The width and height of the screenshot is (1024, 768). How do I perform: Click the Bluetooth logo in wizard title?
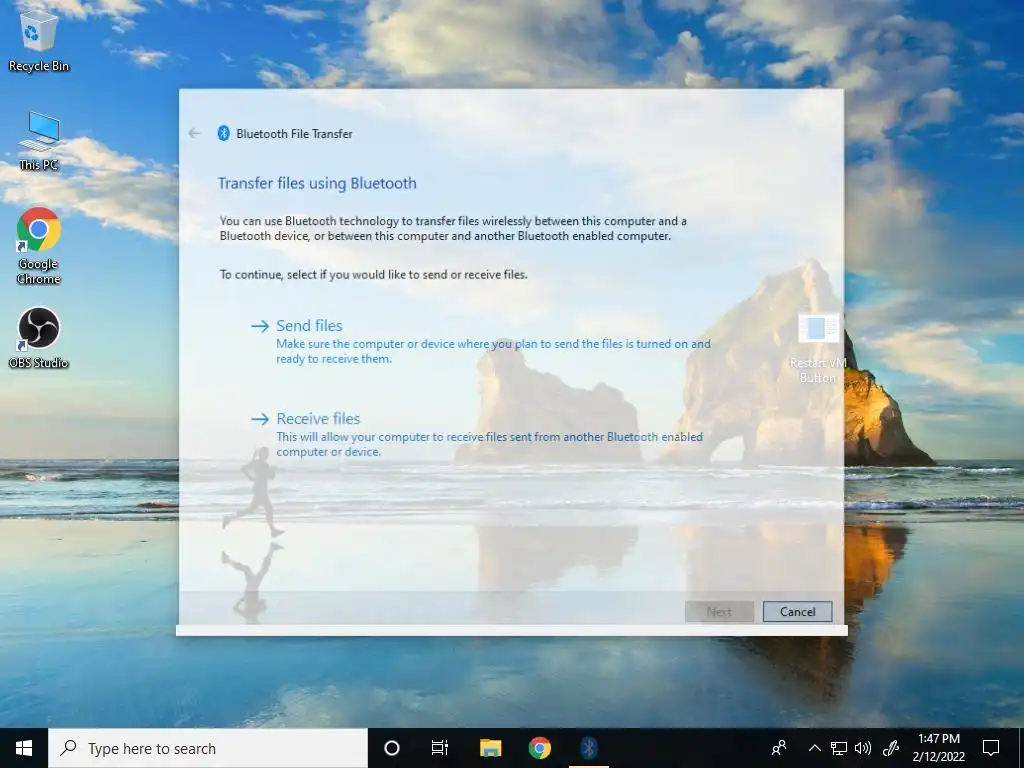coord(223,133)
